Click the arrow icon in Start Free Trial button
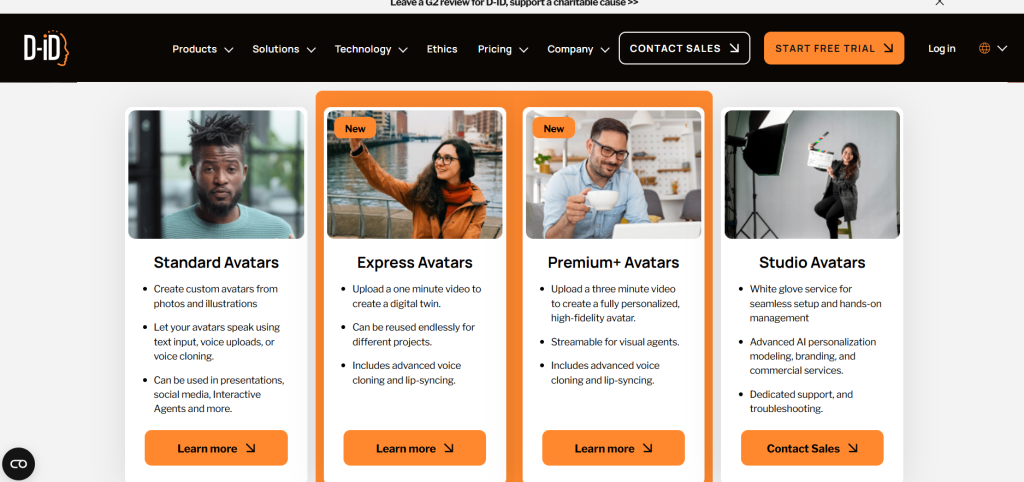This screenshot has width=1024, height=482. [888, 48]
